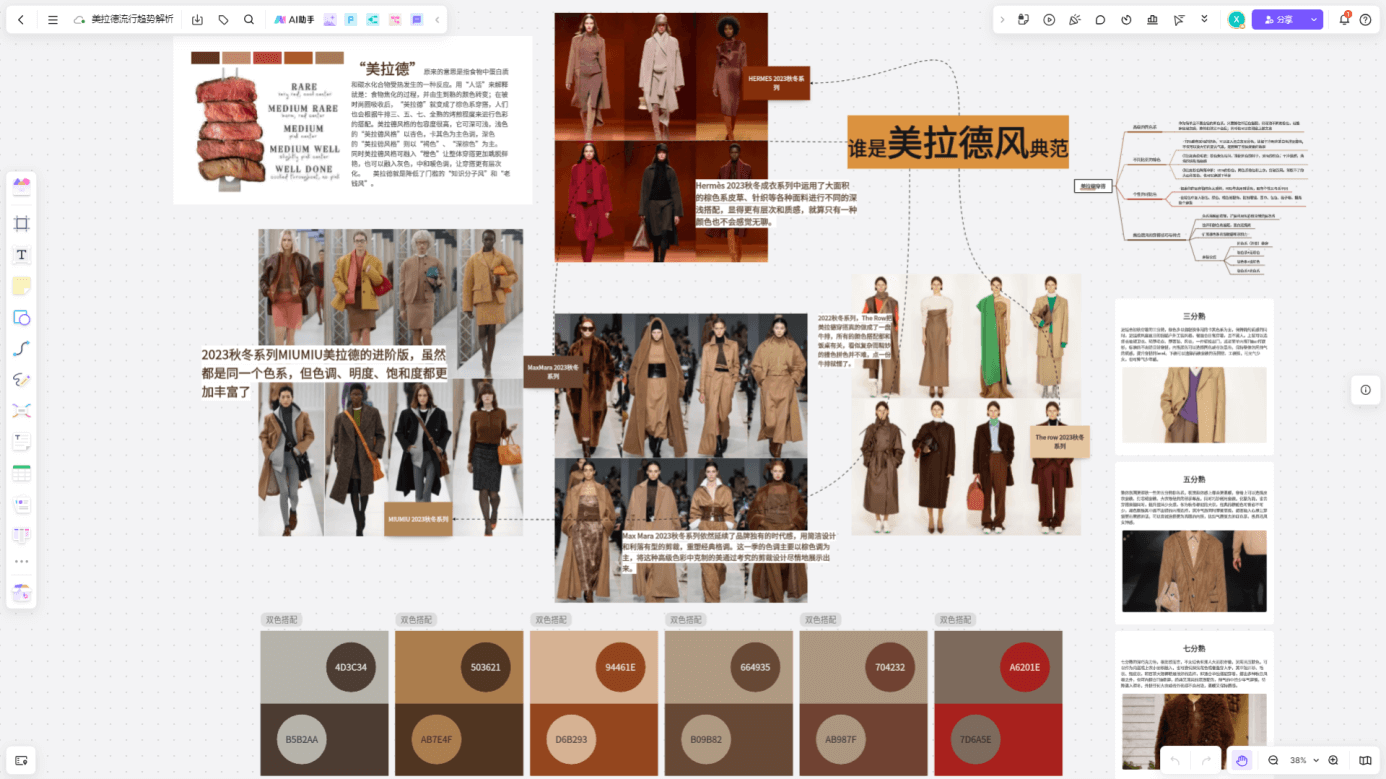
Task: Click the undo arrow
Action: 1176,761
